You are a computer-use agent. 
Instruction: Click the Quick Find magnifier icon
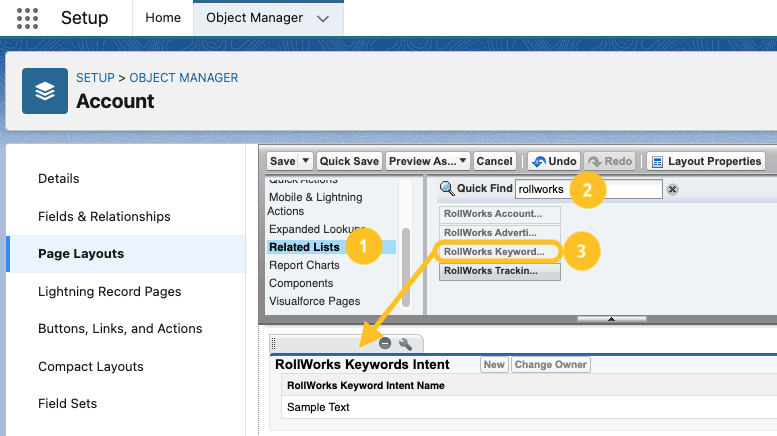click(x=446, y=188)
